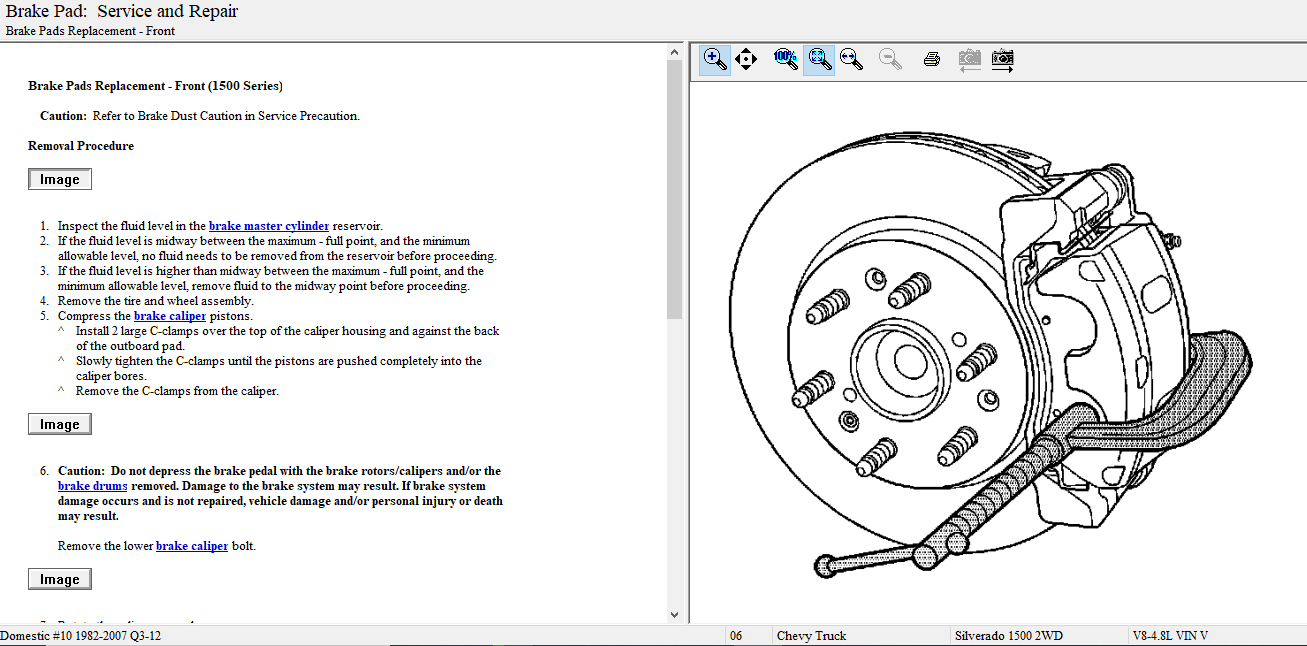Open brake caliper link in Remove lower bolt step

192,546
